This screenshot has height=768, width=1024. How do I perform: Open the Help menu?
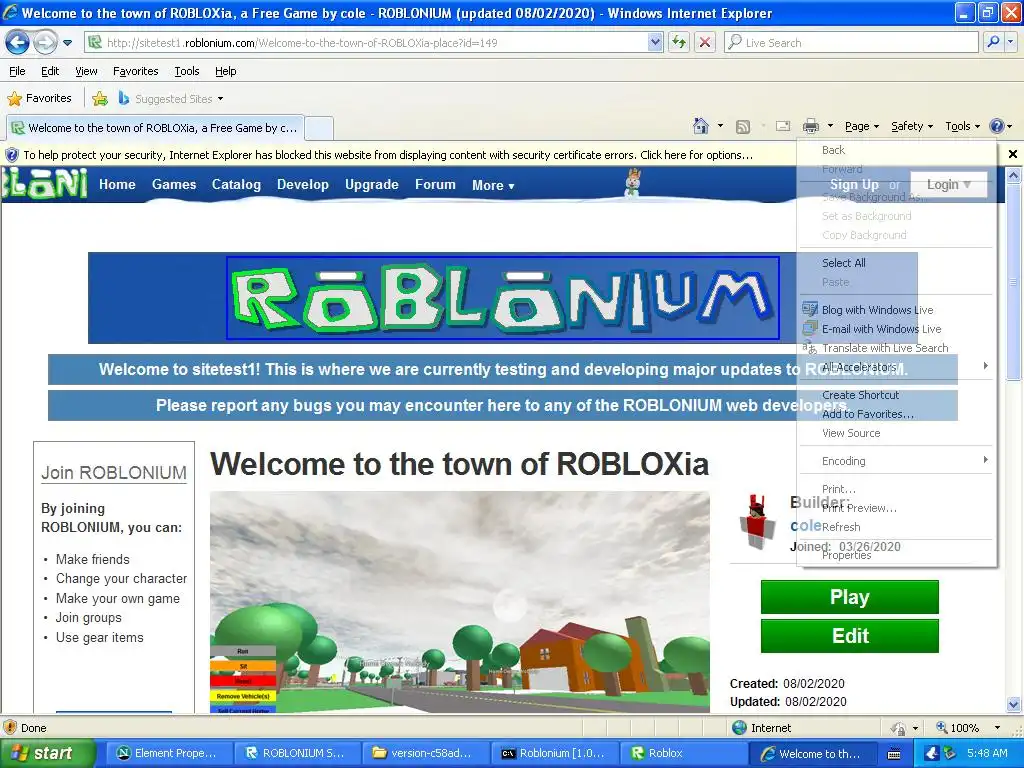(x=225, y=71)
